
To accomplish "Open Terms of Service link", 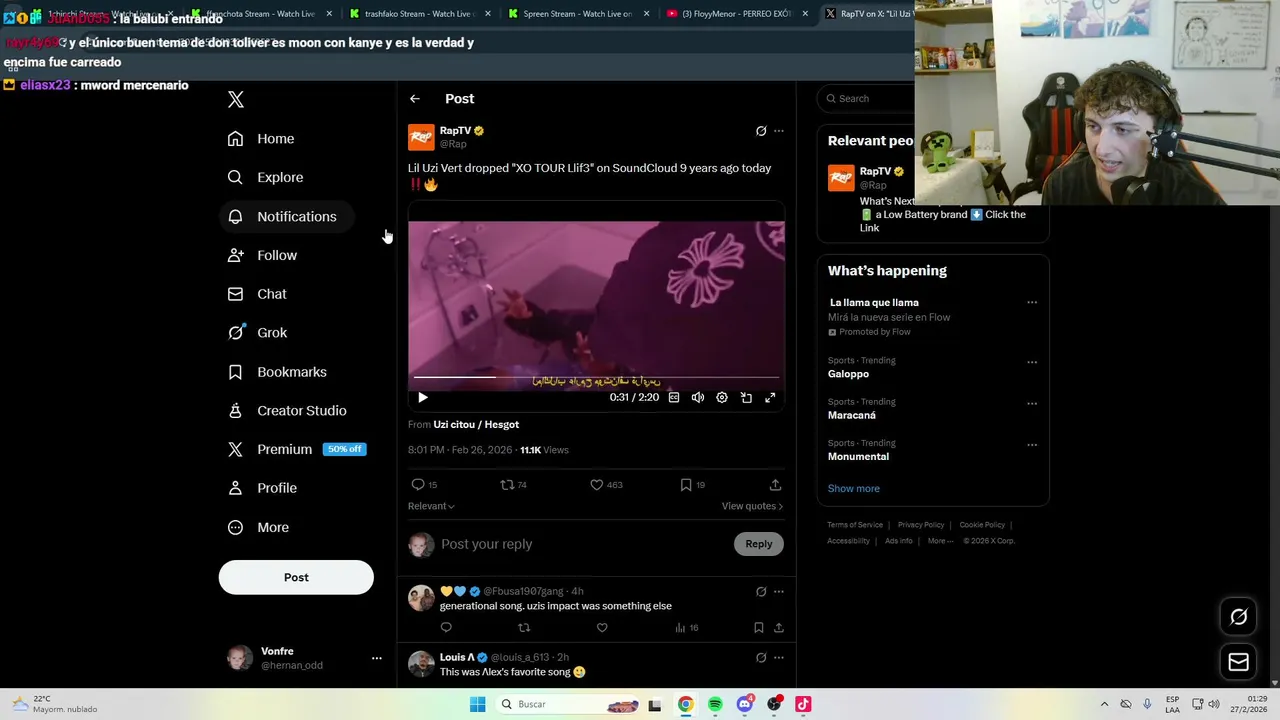I will (855, 525).
